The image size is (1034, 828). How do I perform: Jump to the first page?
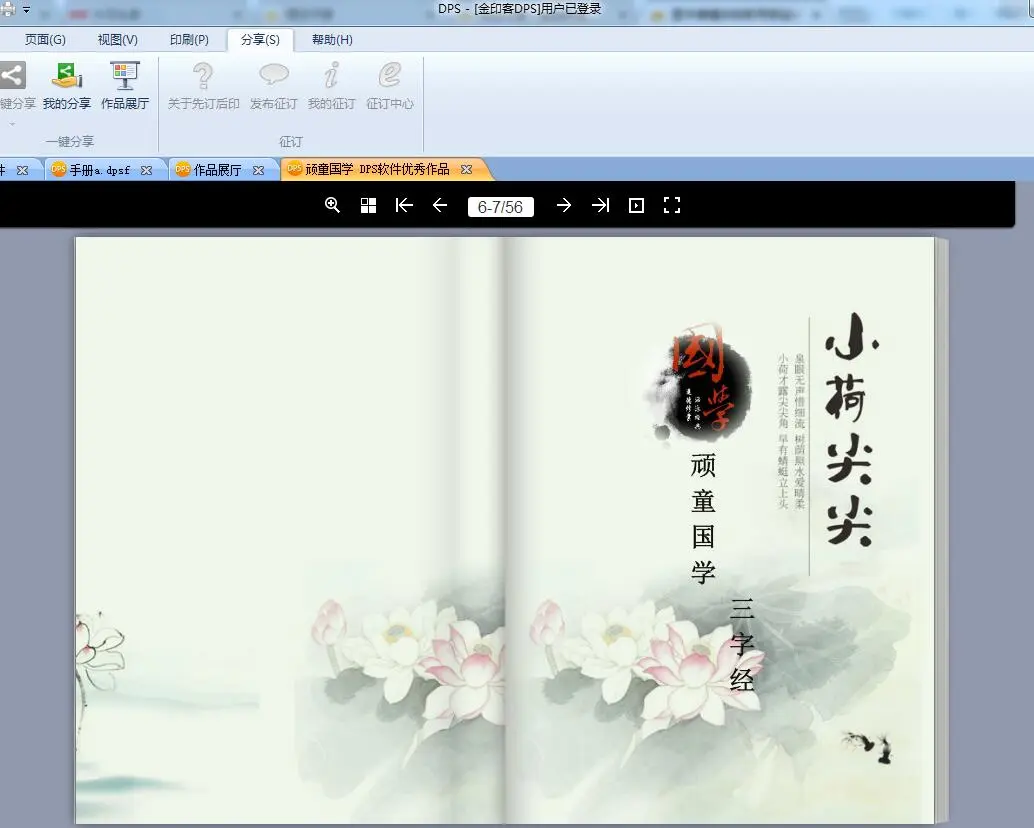tap(404, 205)
